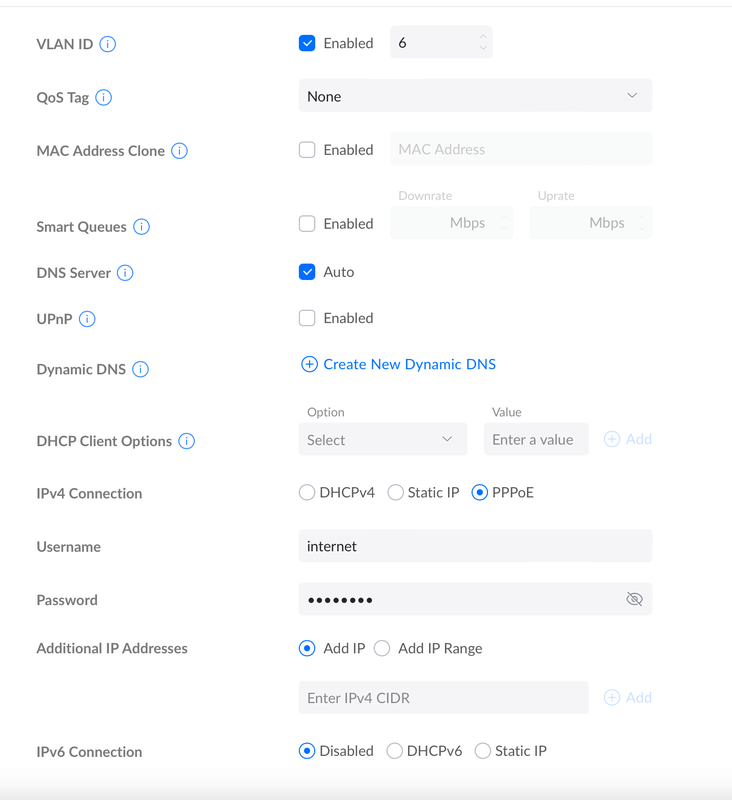Click Create New Dynamic DNS link
Screen dimensions: 732x800
click(399, 364)
